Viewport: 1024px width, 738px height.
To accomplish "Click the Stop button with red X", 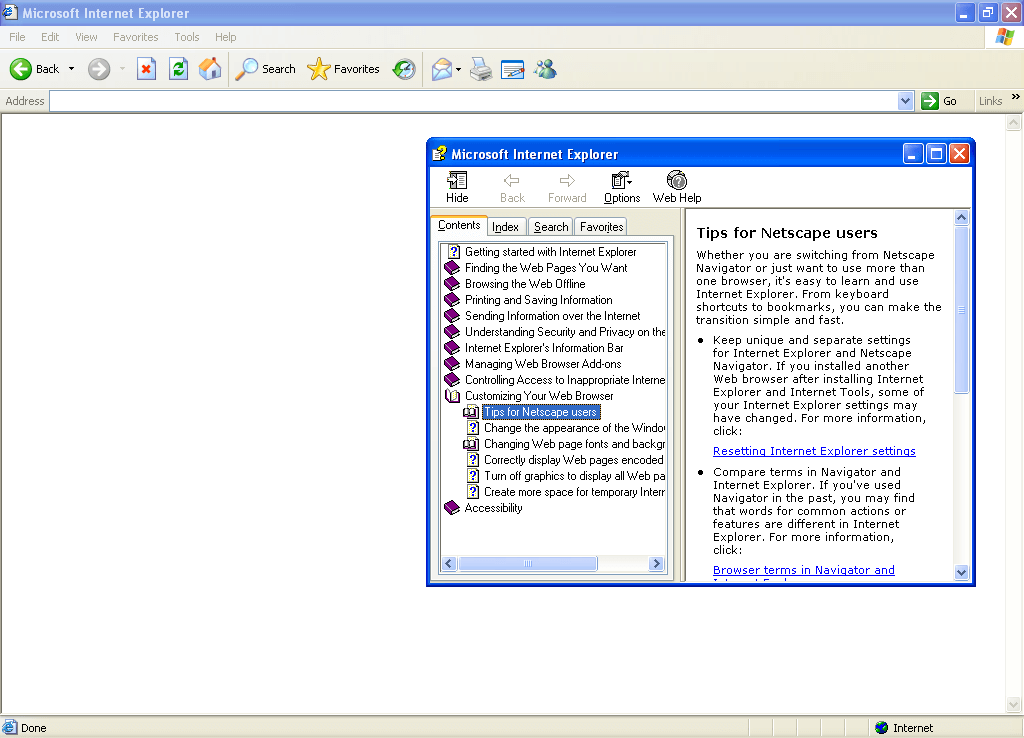I will pyautogui.click(x=146, y=69).
